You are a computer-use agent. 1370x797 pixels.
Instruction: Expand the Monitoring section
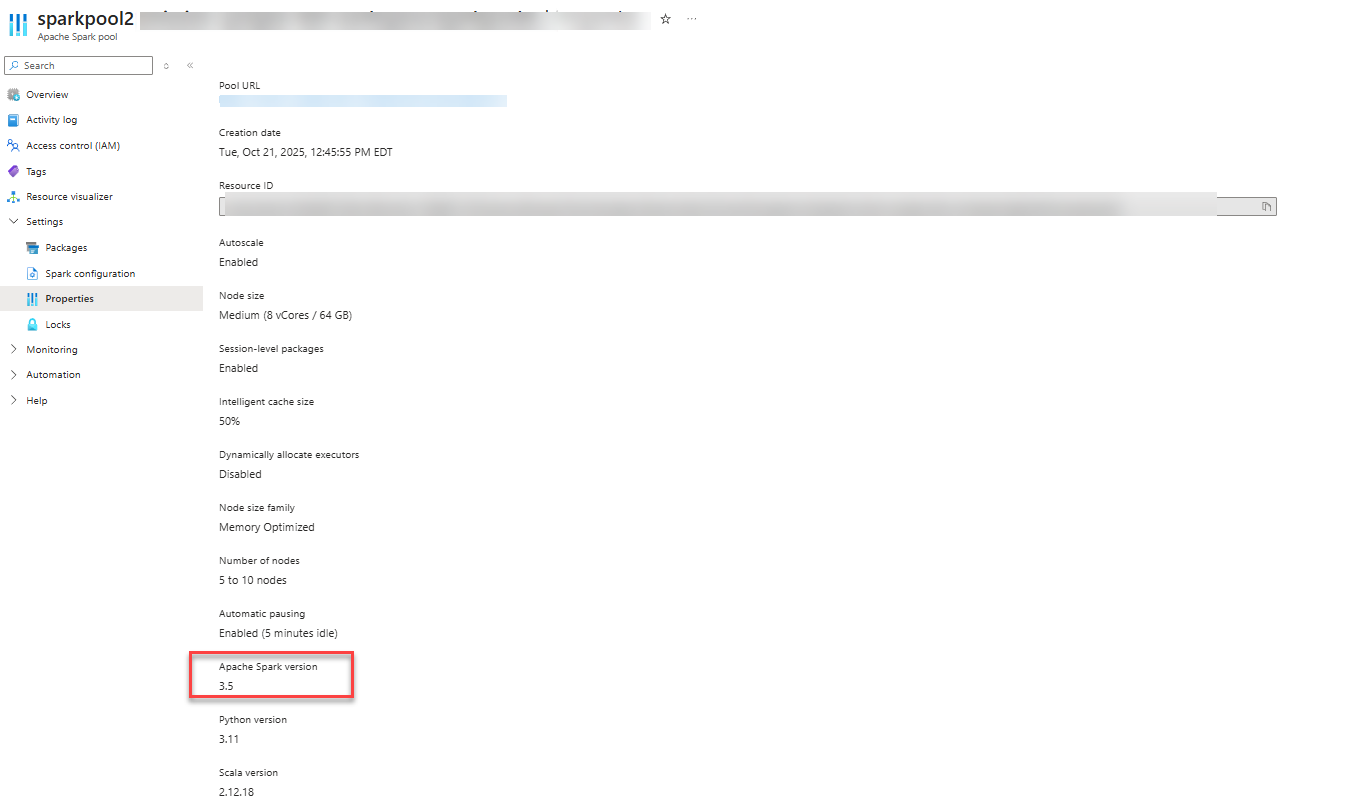point(13,350)
